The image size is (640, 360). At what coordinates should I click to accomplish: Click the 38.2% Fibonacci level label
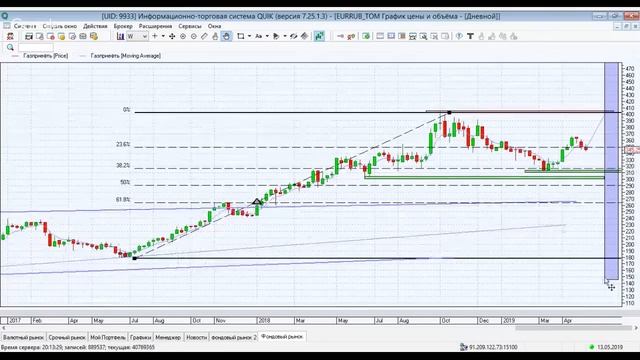pyautogui.click(x=123, y=166)
